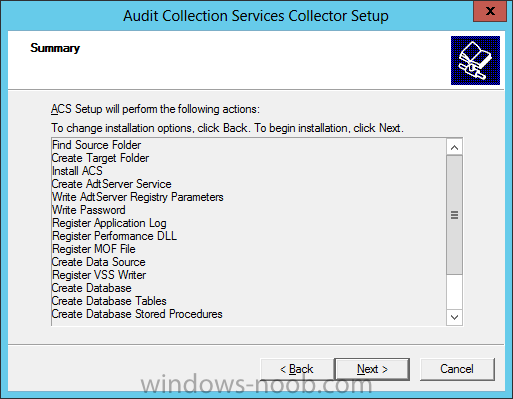Go back with the Back button
Image resolution: width=513 pixels, height=399 pixels.
click(x=297, y=369)
